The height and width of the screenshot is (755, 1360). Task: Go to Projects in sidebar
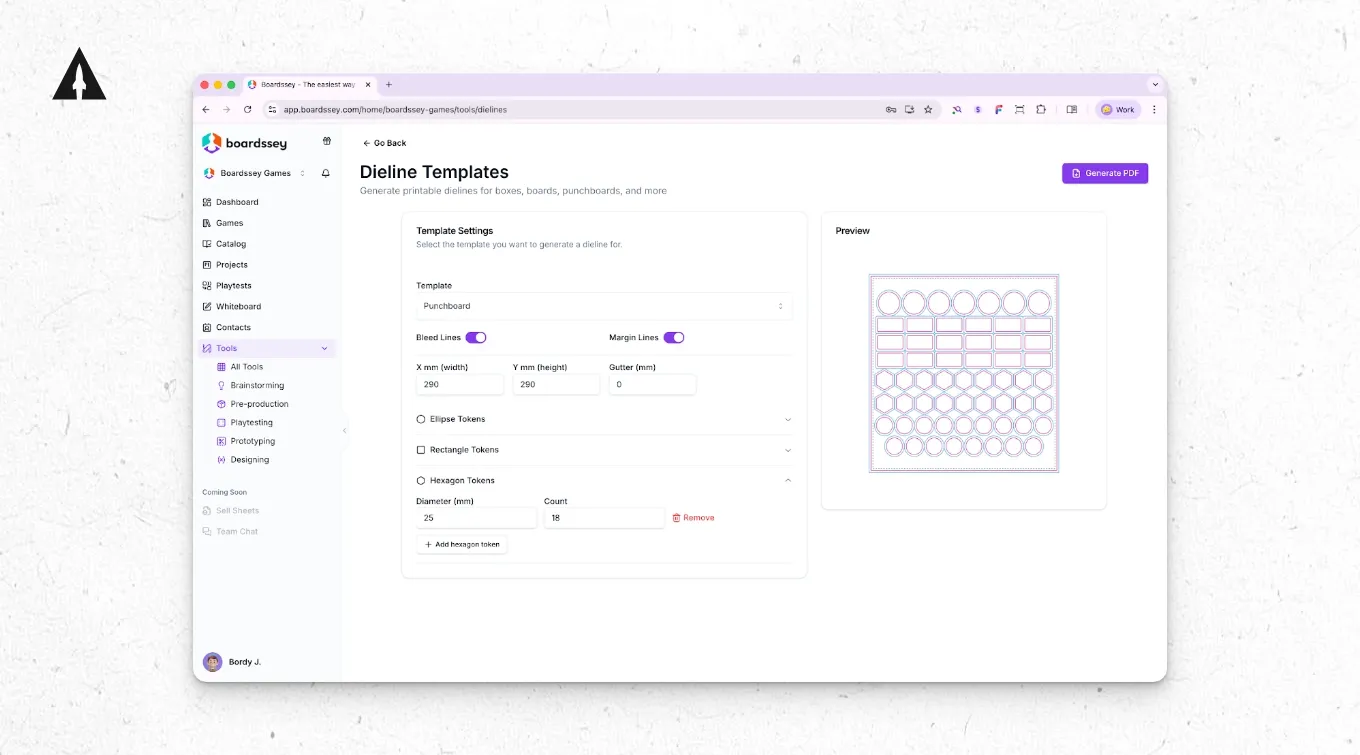(x=232, y=265)
